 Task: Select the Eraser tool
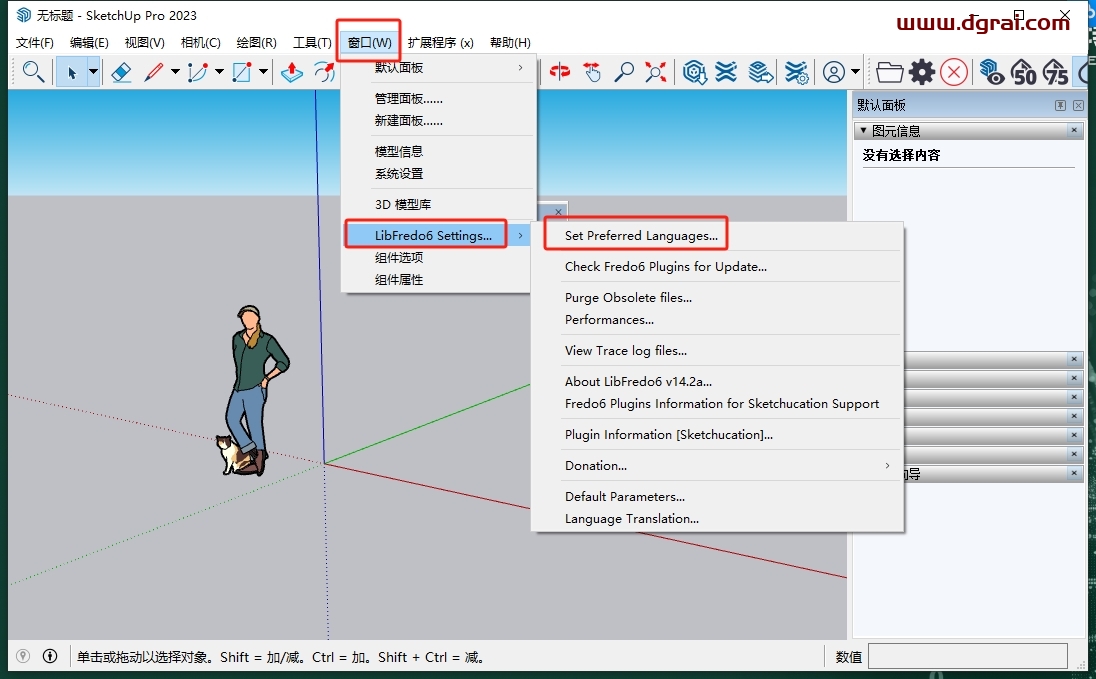121,72
